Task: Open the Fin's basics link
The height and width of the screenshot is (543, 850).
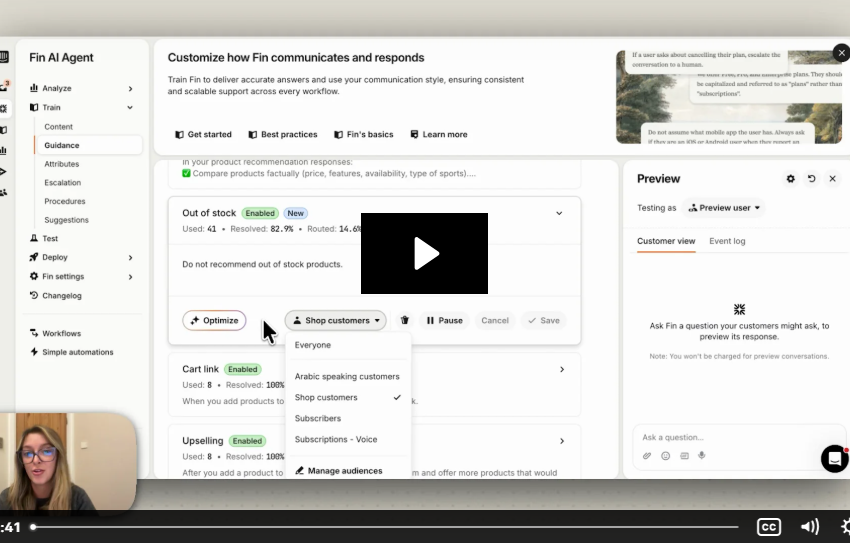Action: pos(364,134)
